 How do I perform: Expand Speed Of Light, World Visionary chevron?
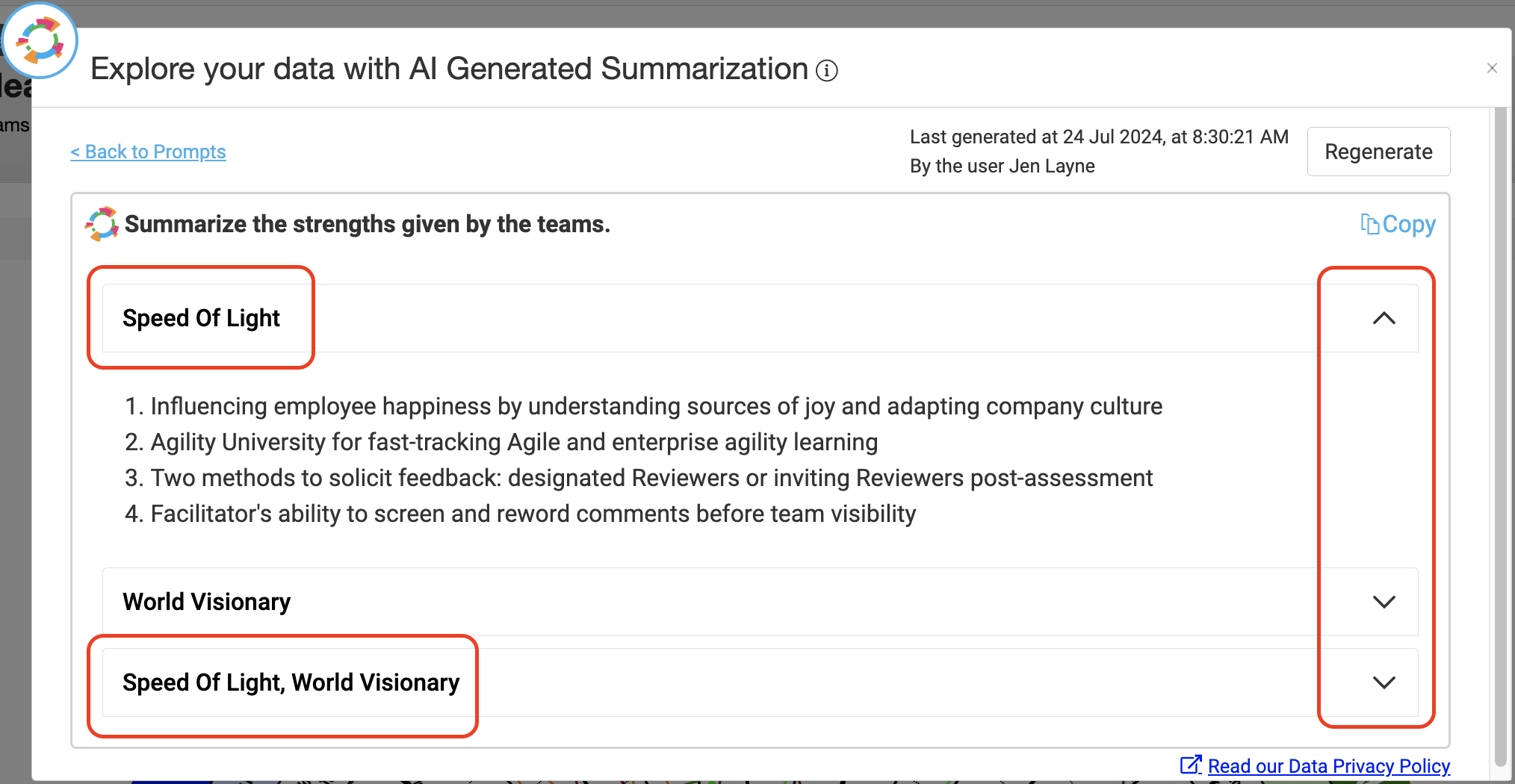(1384, 682)
